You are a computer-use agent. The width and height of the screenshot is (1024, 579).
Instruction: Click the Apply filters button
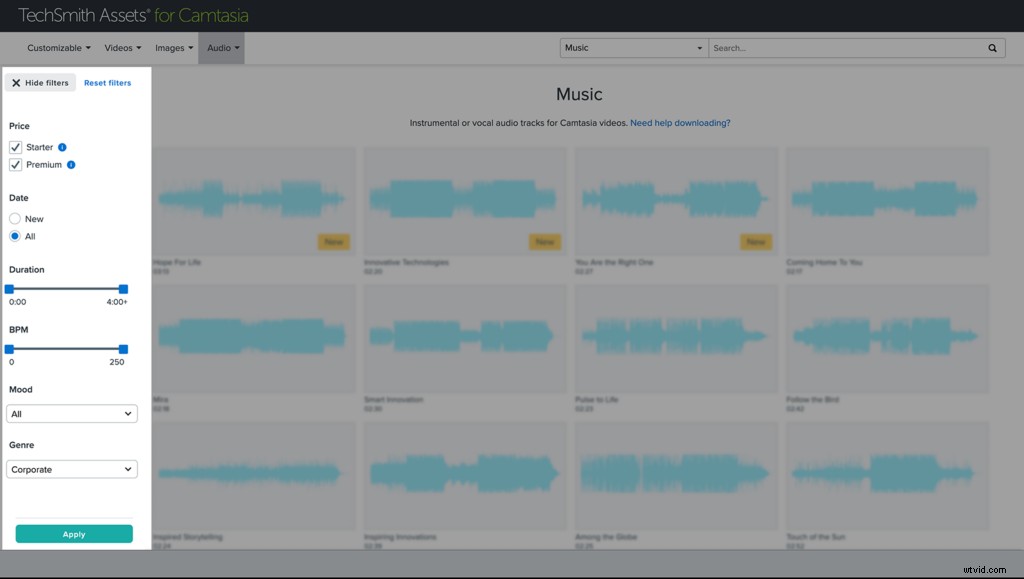click(73, 533)
